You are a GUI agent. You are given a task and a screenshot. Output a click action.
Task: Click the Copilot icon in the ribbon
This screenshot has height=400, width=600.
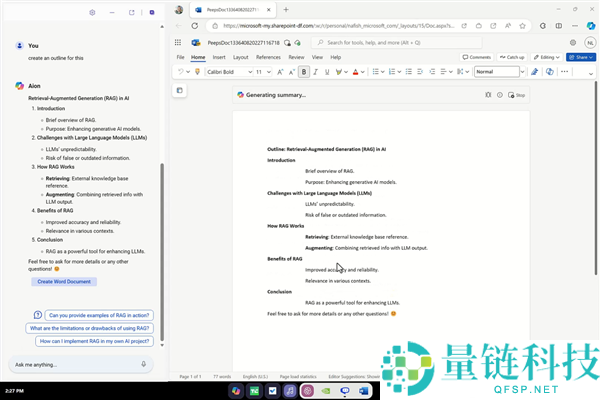549,72
